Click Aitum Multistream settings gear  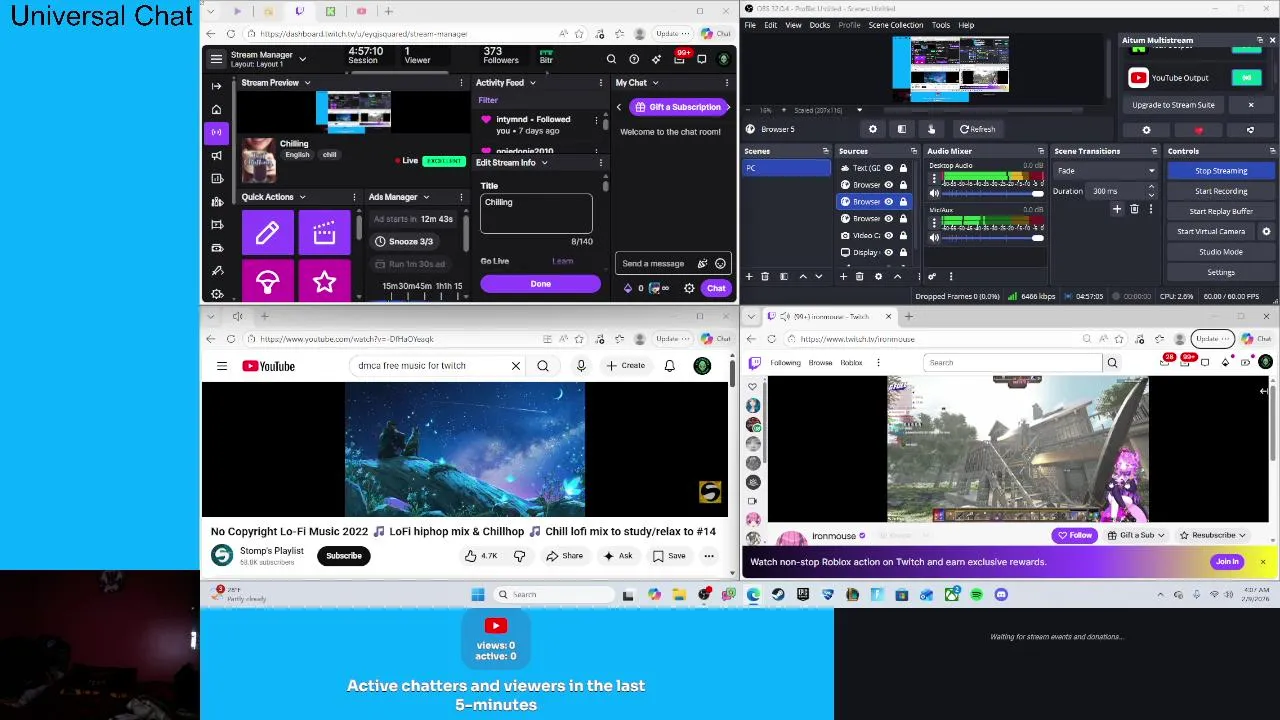(x=1146, y=130)
